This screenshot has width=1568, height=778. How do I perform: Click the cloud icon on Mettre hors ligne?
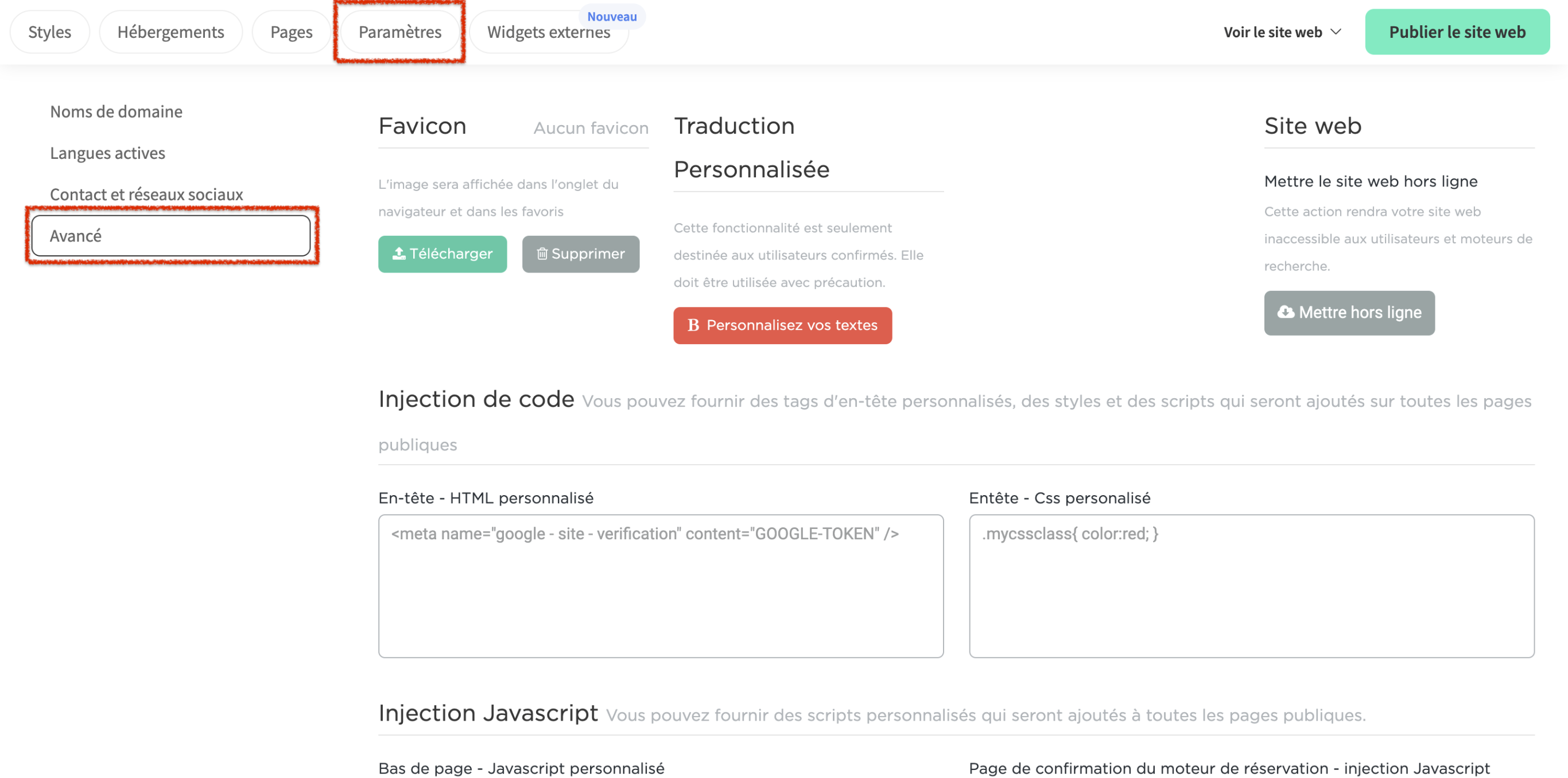[1286, 312]
